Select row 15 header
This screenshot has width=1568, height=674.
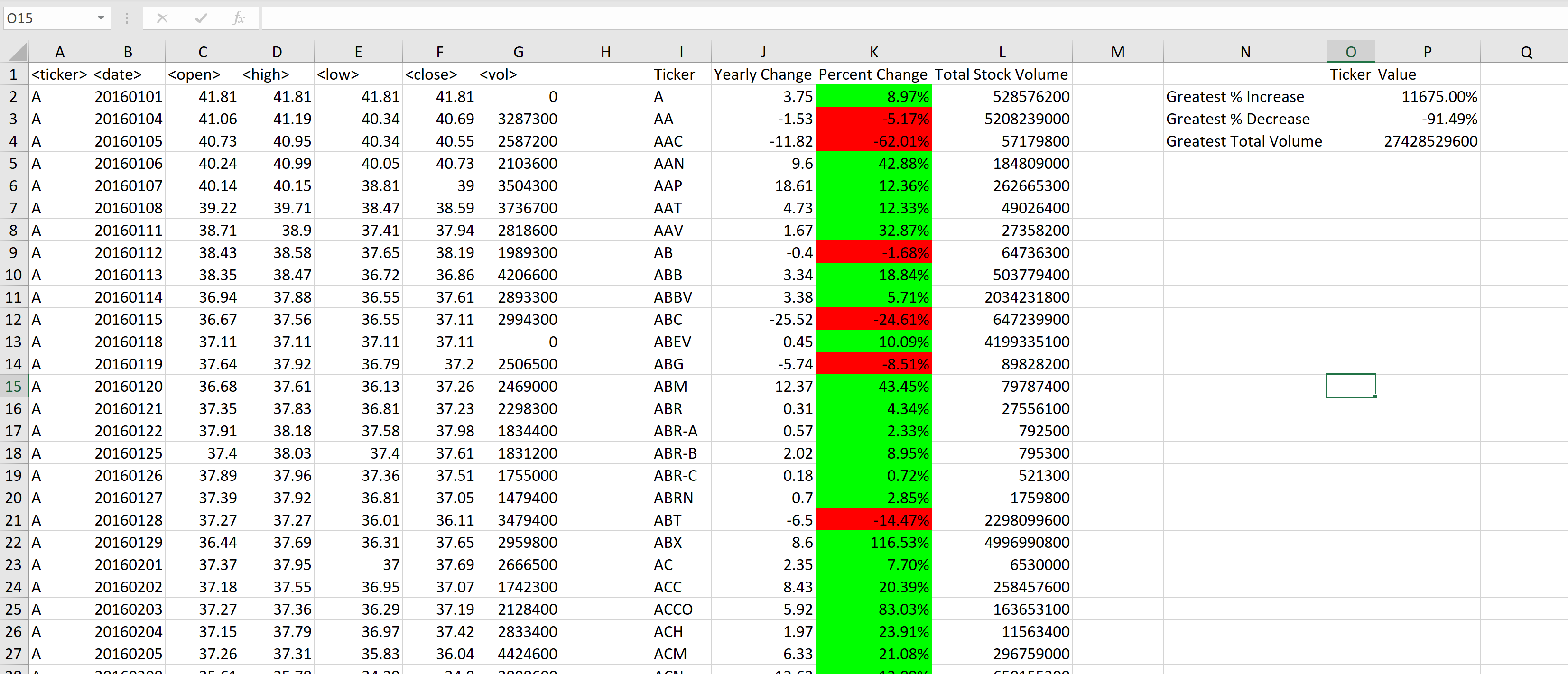[13, 386]
